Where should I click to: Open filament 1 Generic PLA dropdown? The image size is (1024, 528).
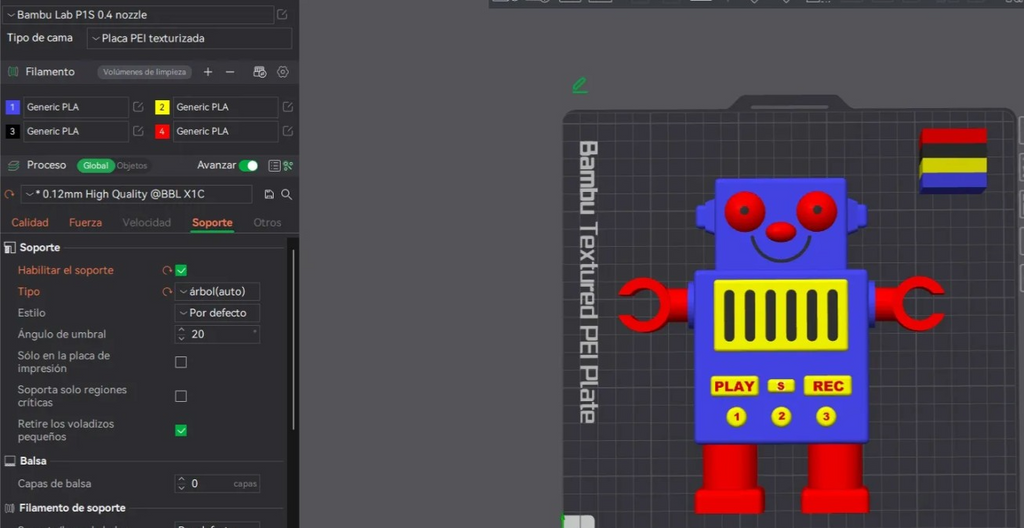tap(76, 107)
